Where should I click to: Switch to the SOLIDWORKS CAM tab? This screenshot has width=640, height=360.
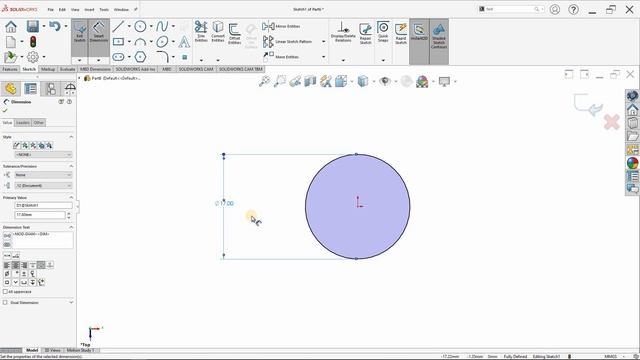click(x=196, y=69)
